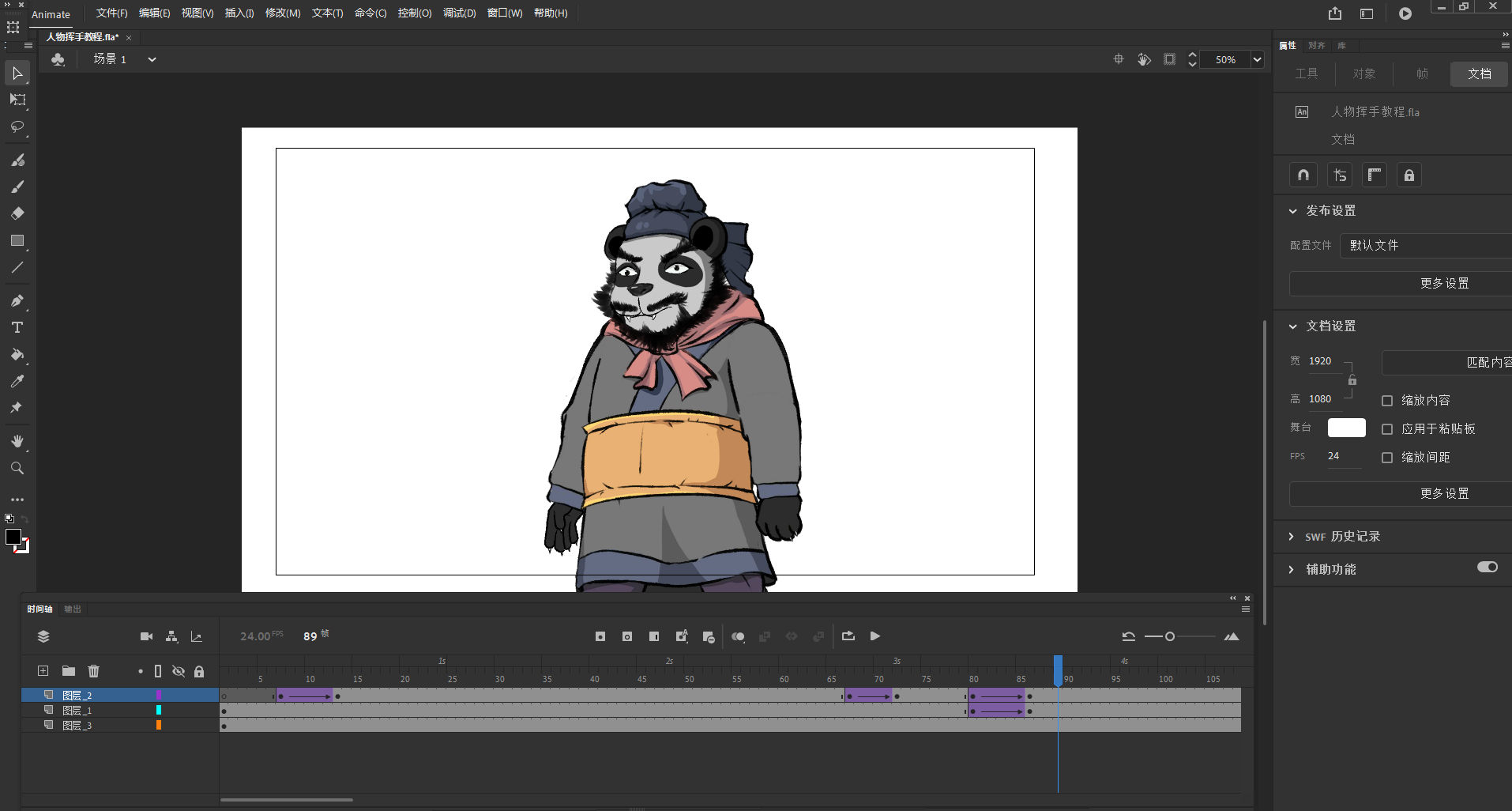Toggle the all-layers outline rectangle icon
This screenshot has height=811, width=1512.
pos(158,671)
